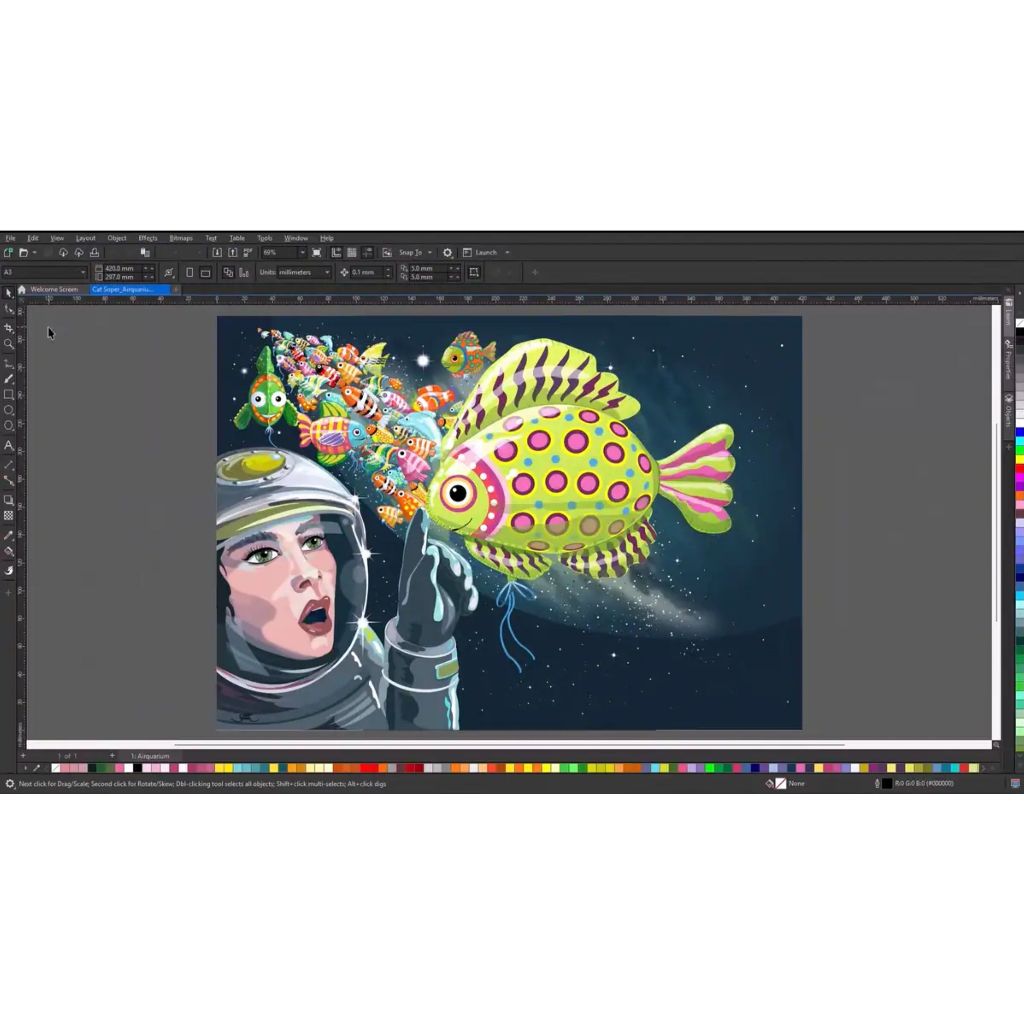The height and width of the screenshot is (1024, 1024).
Task: Open the Bitmaps menu
Action: point(181,238)
